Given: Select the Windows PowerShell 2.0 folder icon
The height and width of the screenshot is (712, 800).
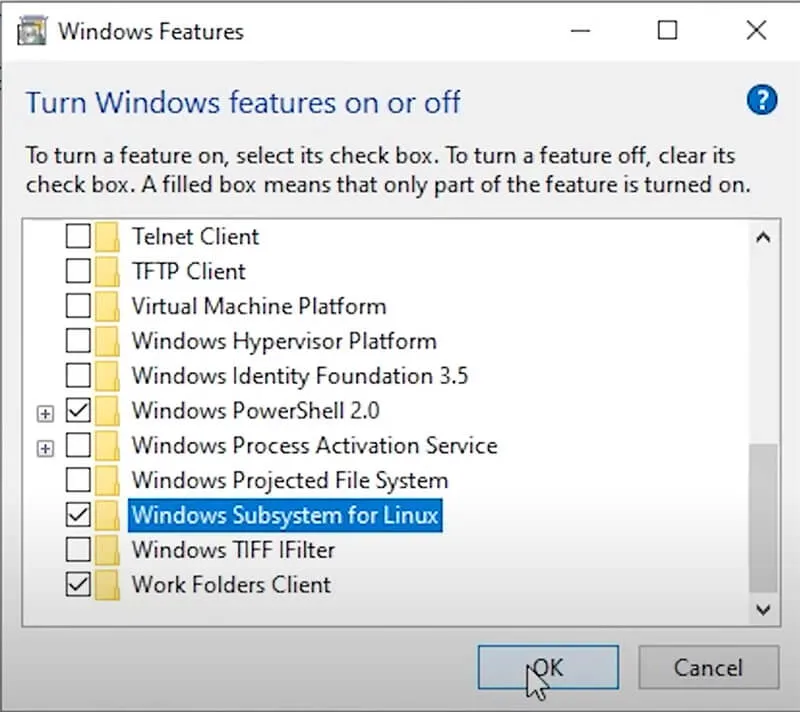Looking at the screenshot, I should coord(107,411).
